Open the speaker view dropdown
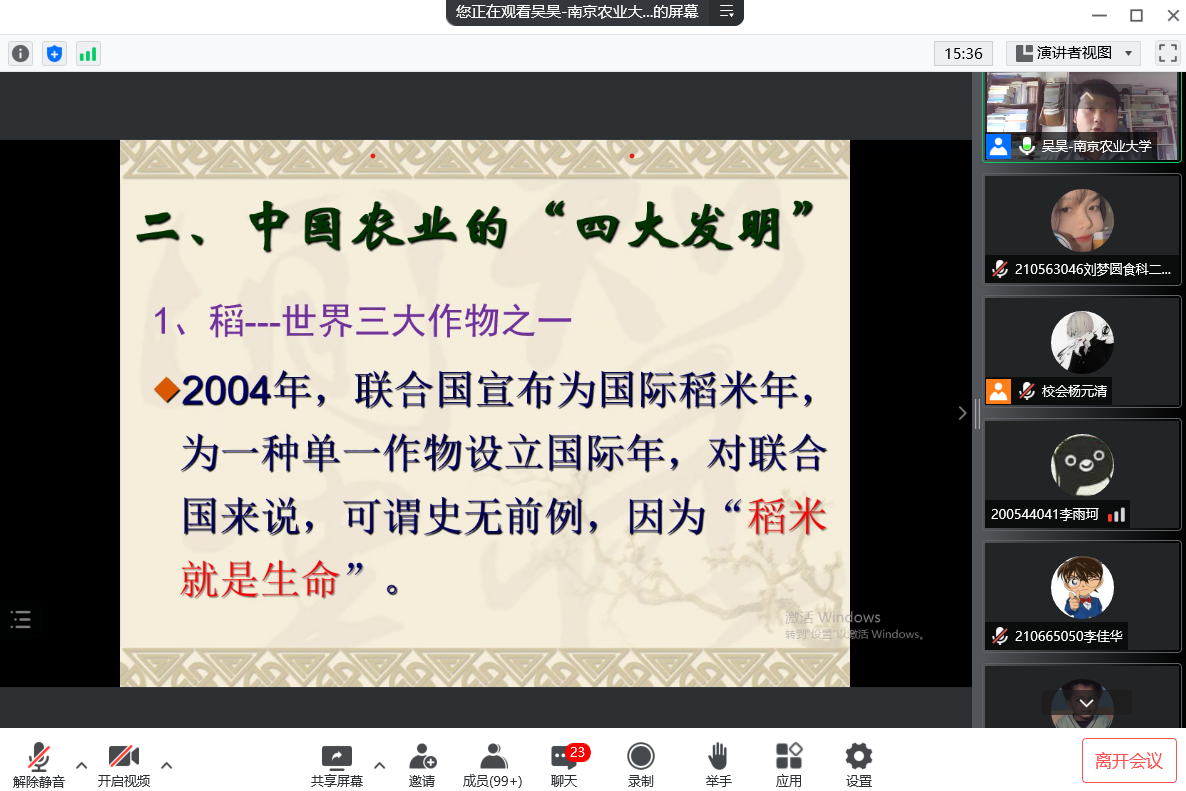1186x791 pixels. (1073, 53)
